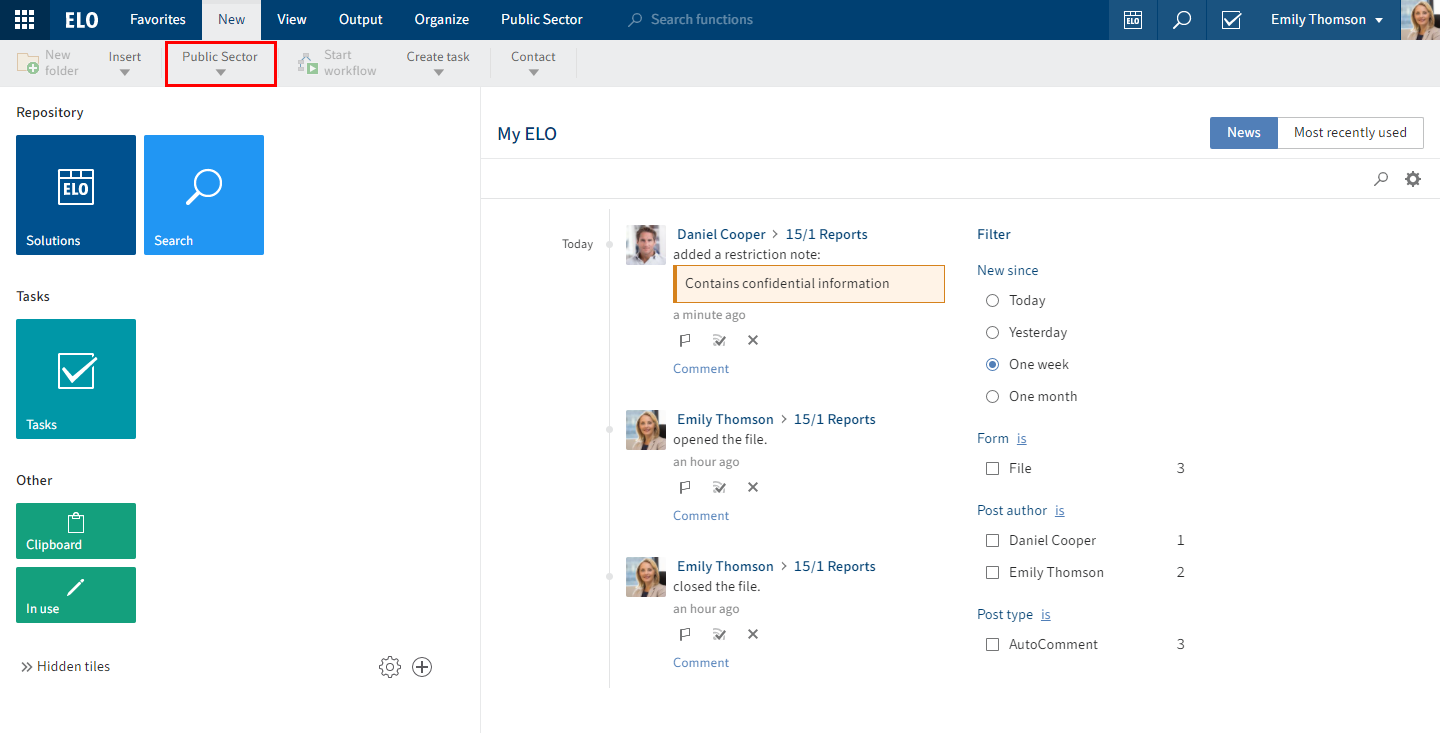
Task: Change the Form 'is' filter operator
Action: [x=1022, y=439]
